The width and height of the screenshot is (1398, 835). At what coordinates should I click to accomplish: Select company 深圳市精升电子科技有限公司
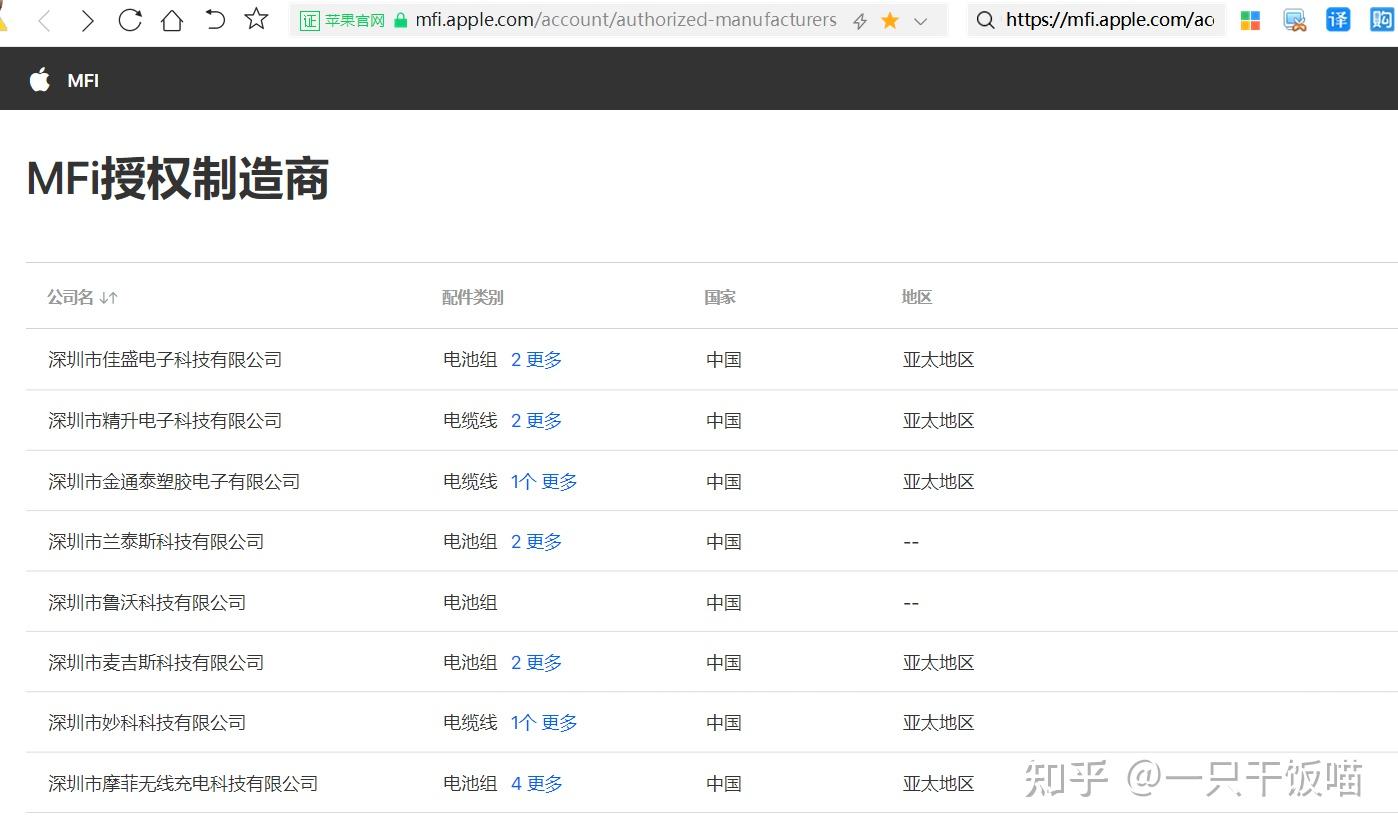point(165,421)
